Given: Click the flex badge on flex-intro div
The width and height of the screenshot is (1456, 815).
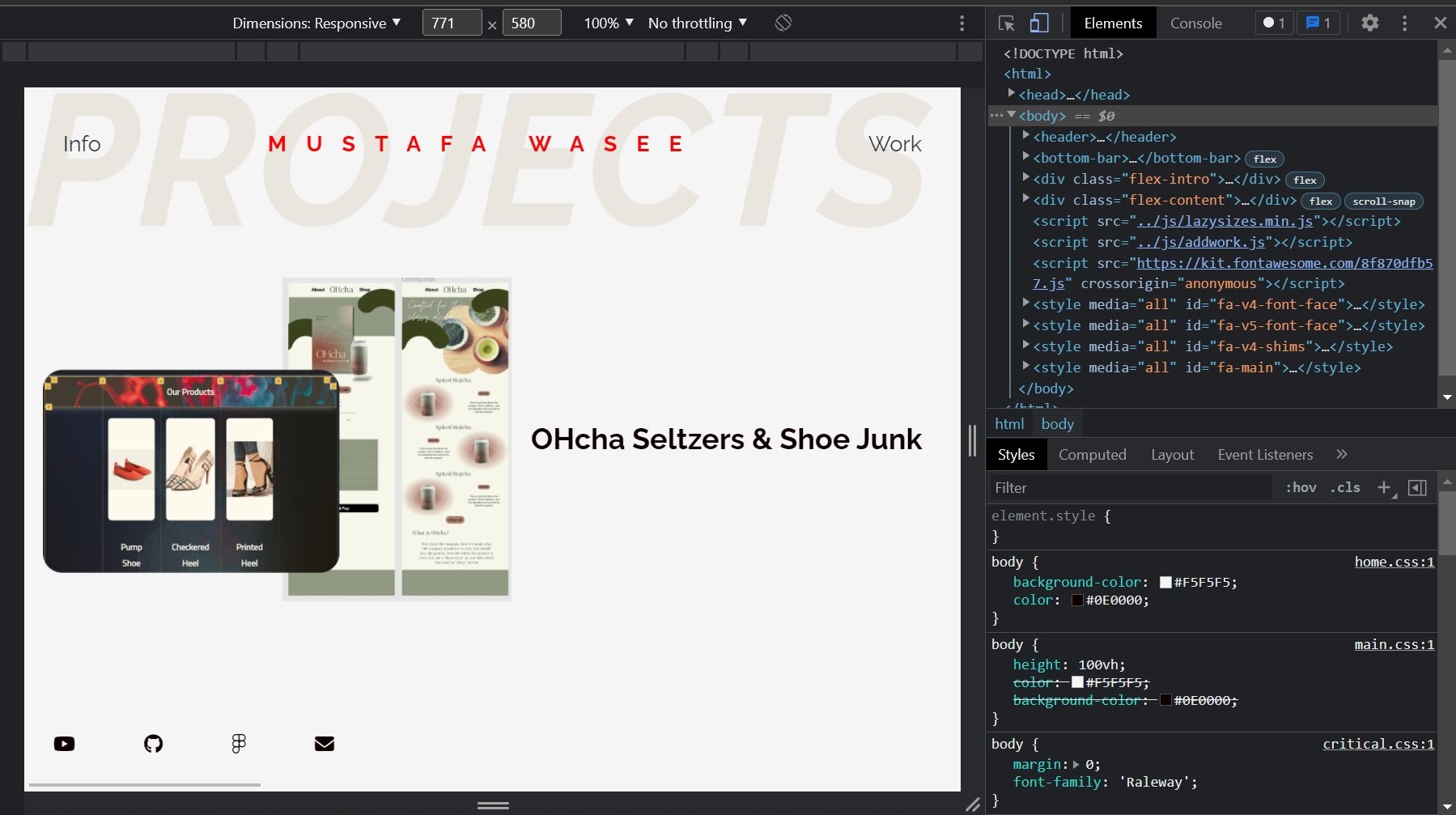Looking at the screenshot, I should 1305,180.
